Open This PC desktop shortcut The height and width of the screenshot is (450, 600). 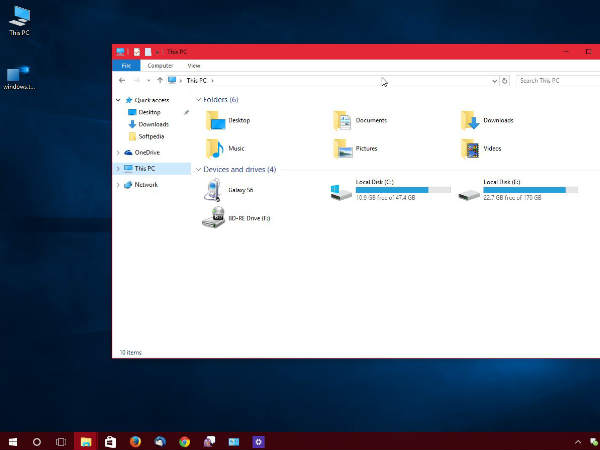19,18
